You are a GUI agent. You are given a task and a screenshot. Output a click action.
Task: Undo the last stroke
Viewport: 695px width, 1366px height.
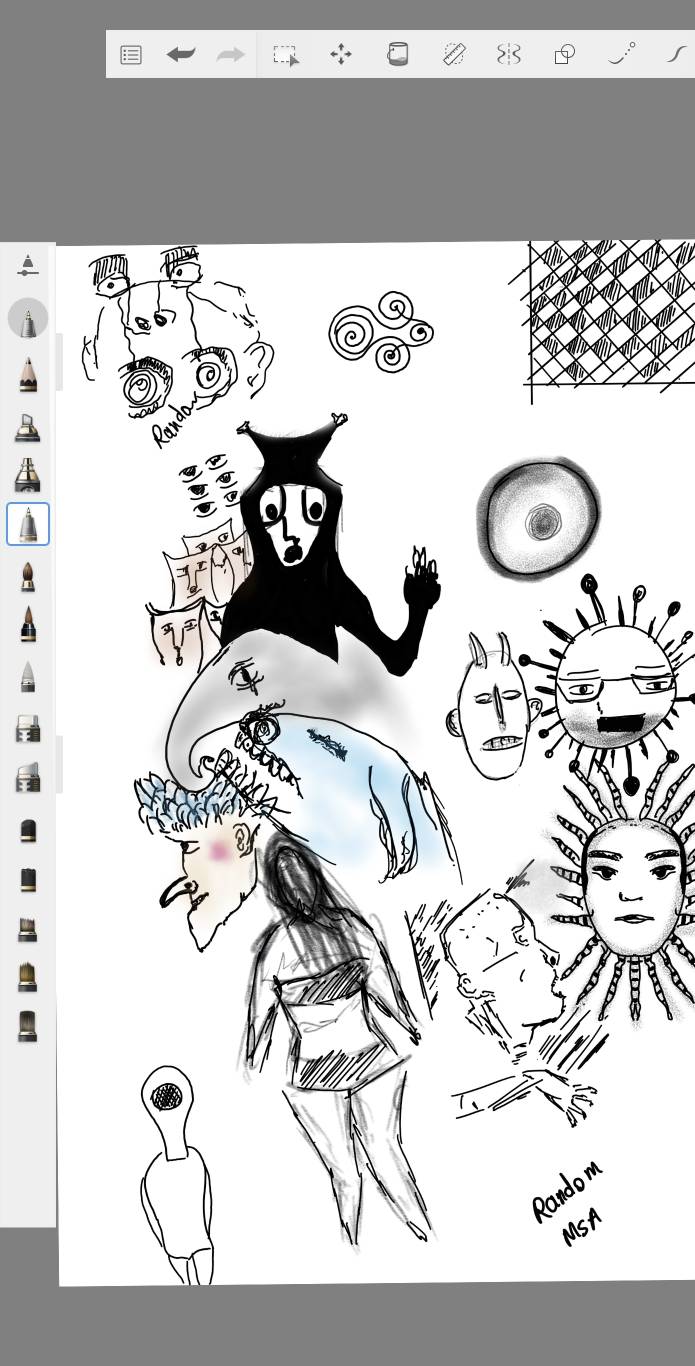click(x=181, y=54)
